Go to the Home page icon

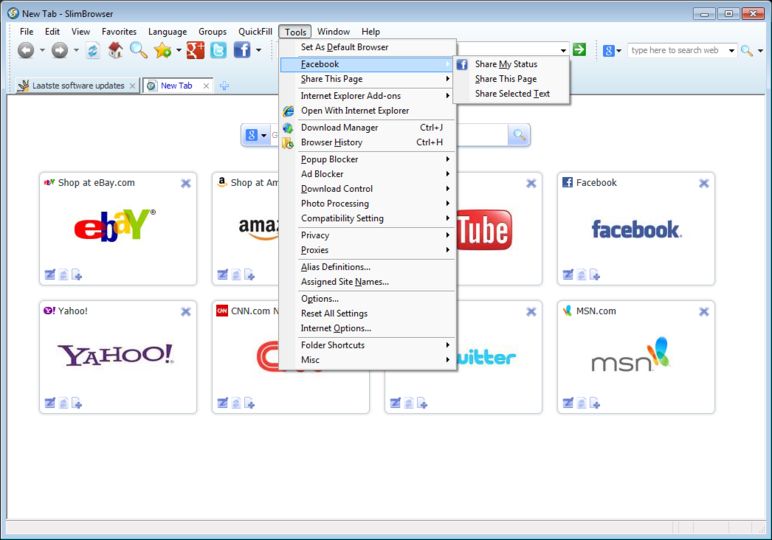click(x=116, y=50)
